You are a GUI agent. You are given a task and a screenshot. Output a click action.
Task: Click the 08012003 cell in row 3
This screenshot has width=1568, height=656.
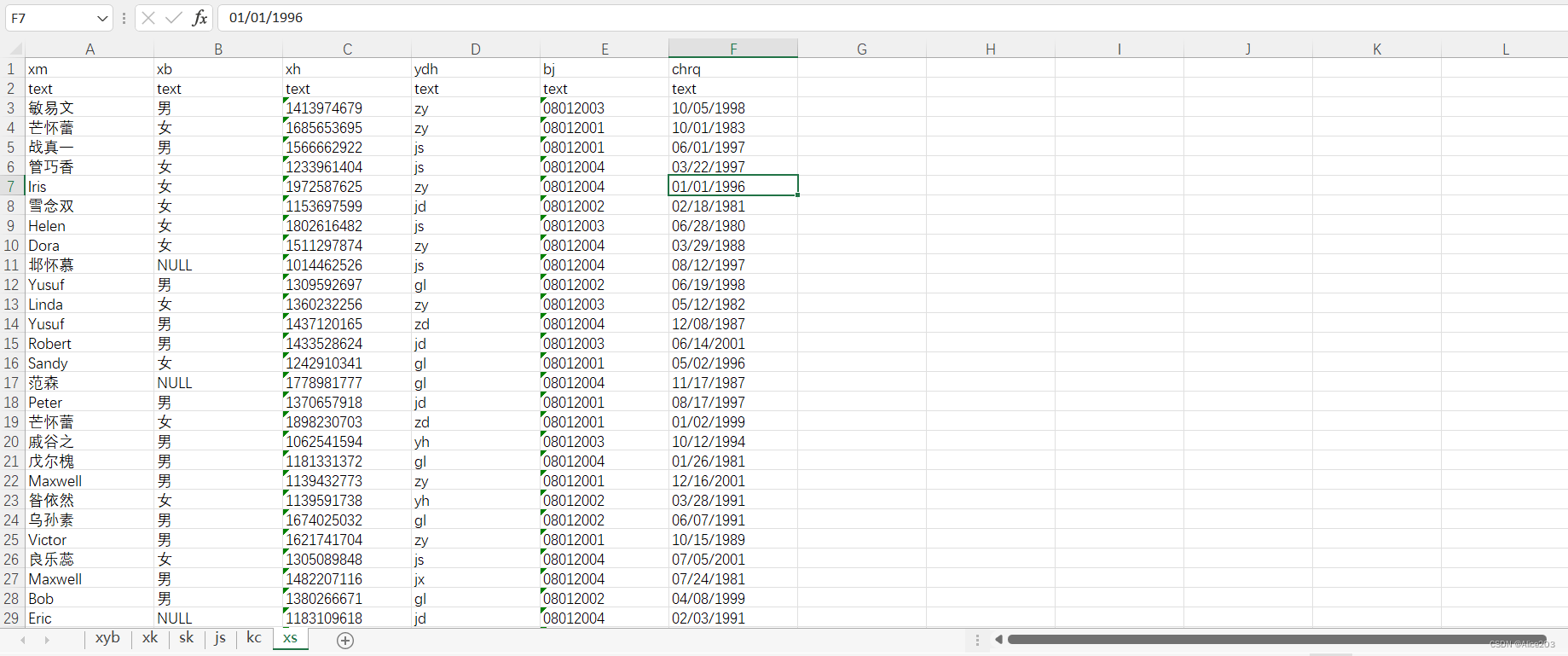(x=605, y=108)
